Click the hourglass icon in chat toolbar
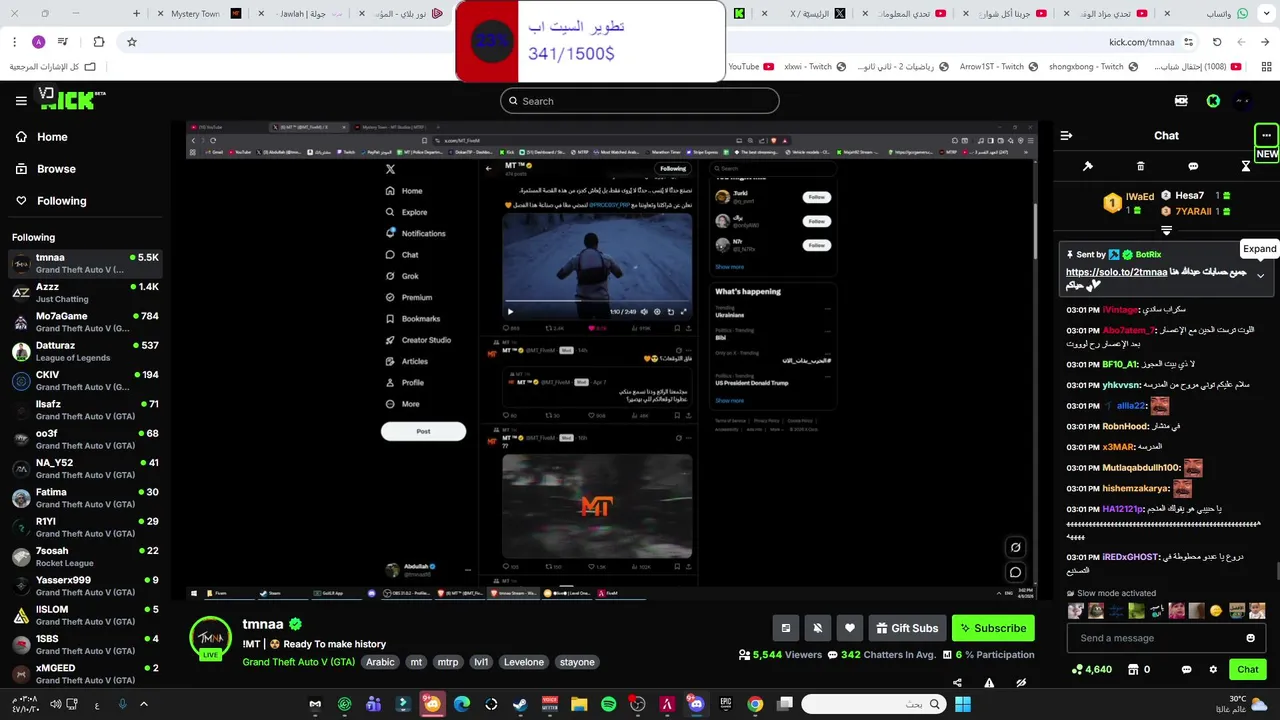 tap(1246, 166)
